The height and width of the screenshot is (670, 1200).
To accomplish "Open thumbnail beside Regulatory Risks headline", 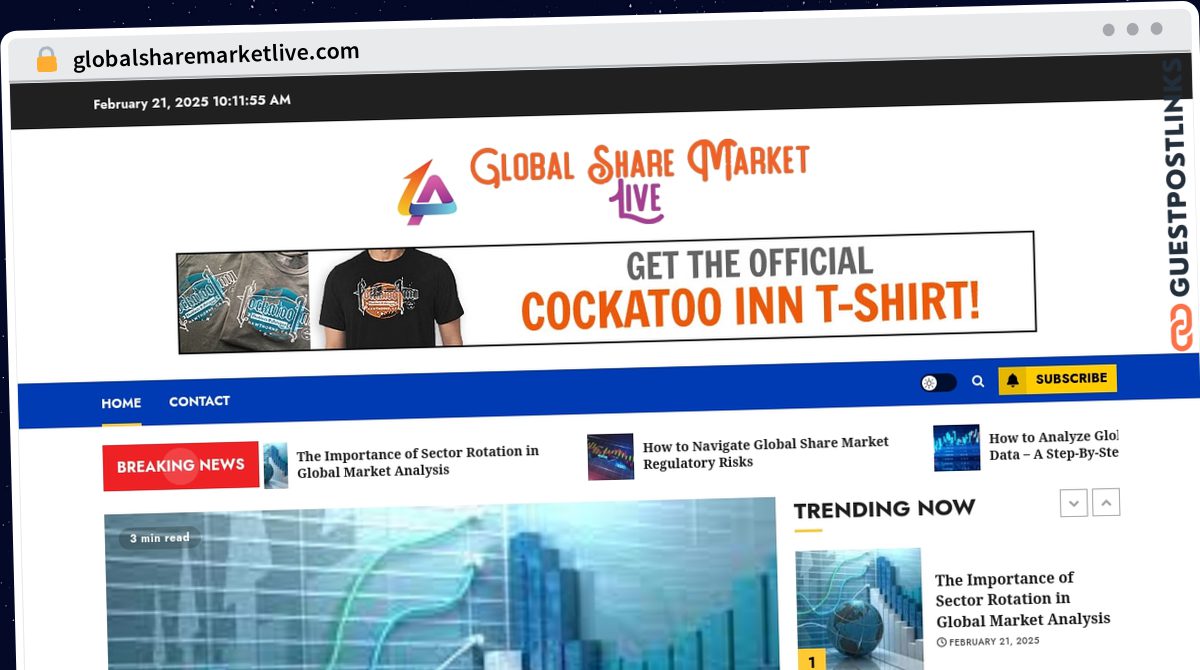I will click(x=610, y=456).
